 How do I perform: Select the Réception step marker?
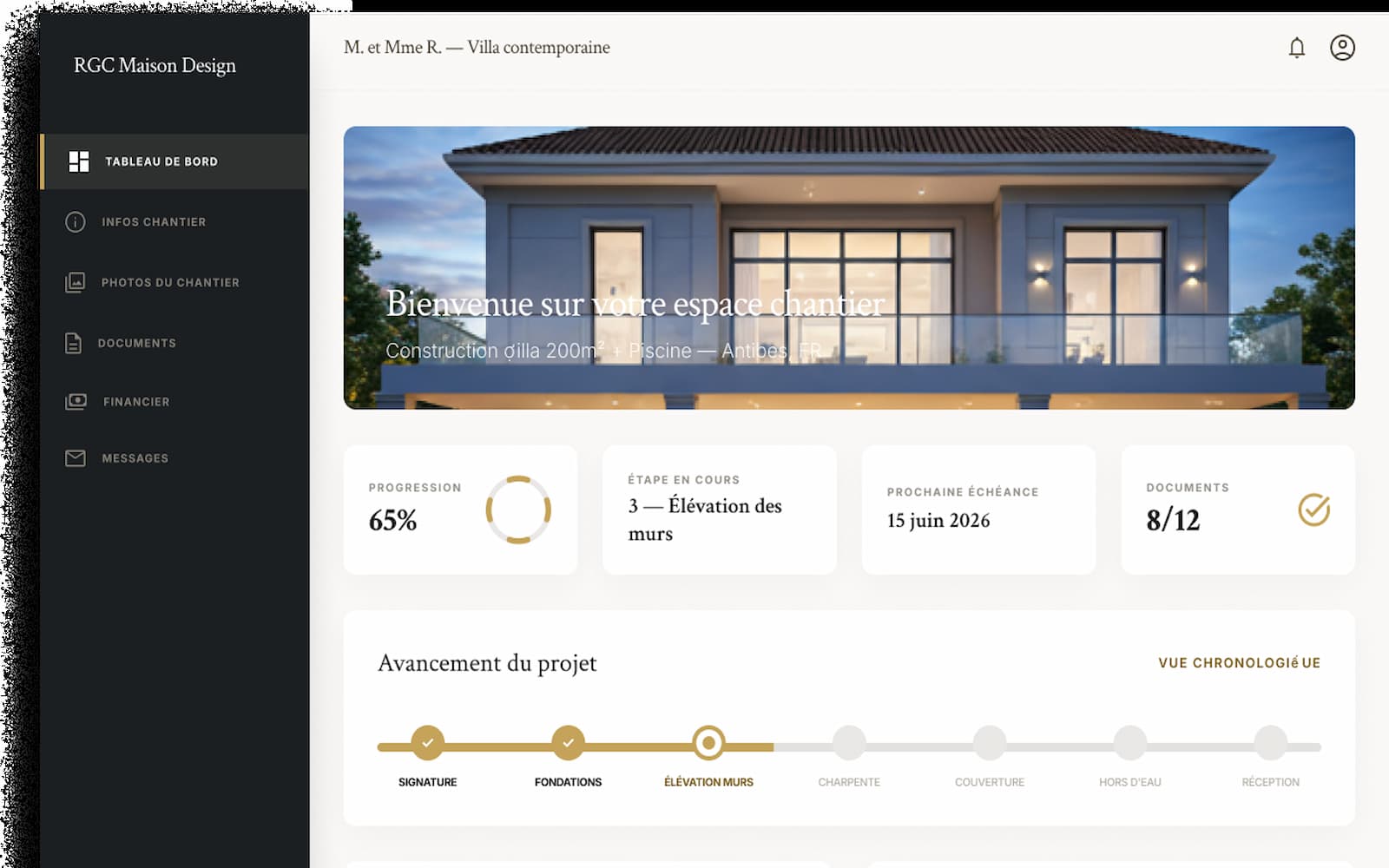pos(1271,743)
